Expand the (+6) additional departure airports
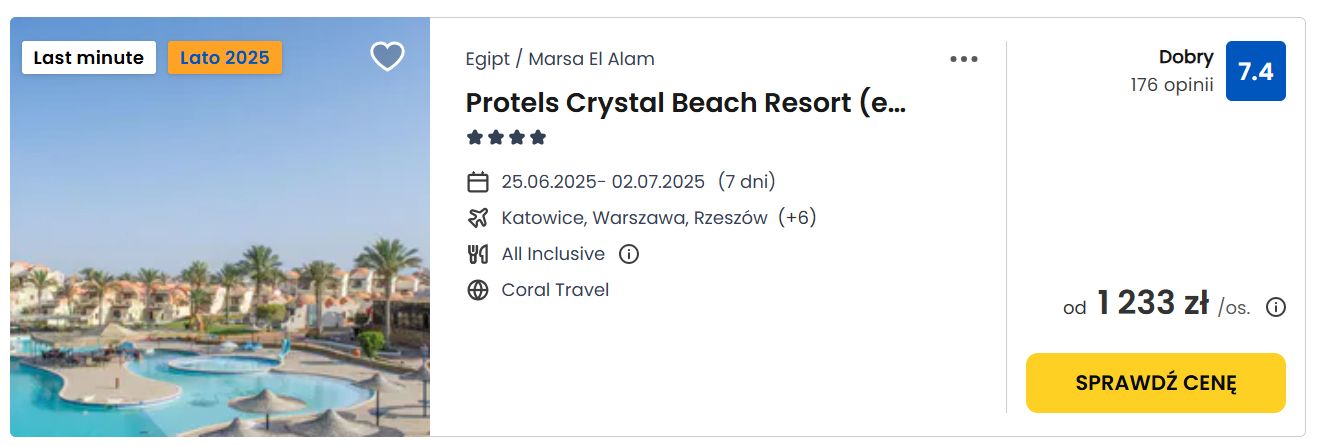Image resolution: width=1321 pixels, height=446 pixels. click(798, 218)
